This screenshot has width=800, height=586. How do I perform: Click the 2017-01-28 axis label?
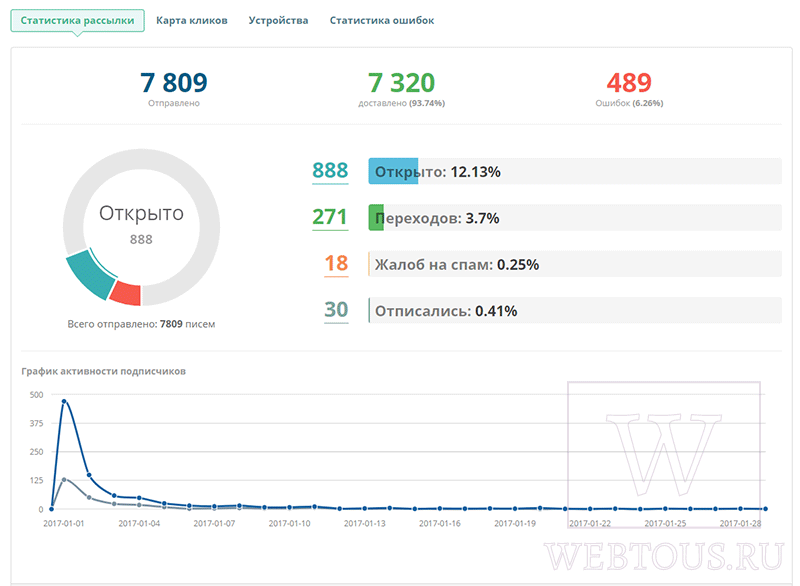click(x=740, y=524)
